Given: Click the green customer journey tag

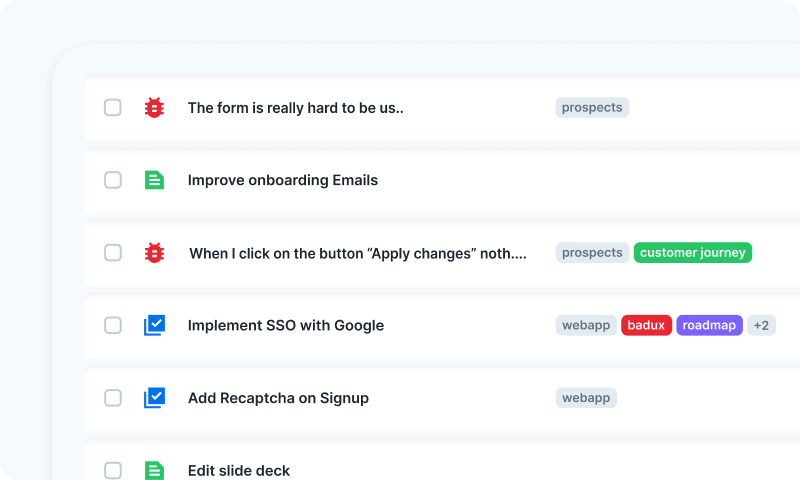Looking at the screenshot, I should click(x=693, y=253).
